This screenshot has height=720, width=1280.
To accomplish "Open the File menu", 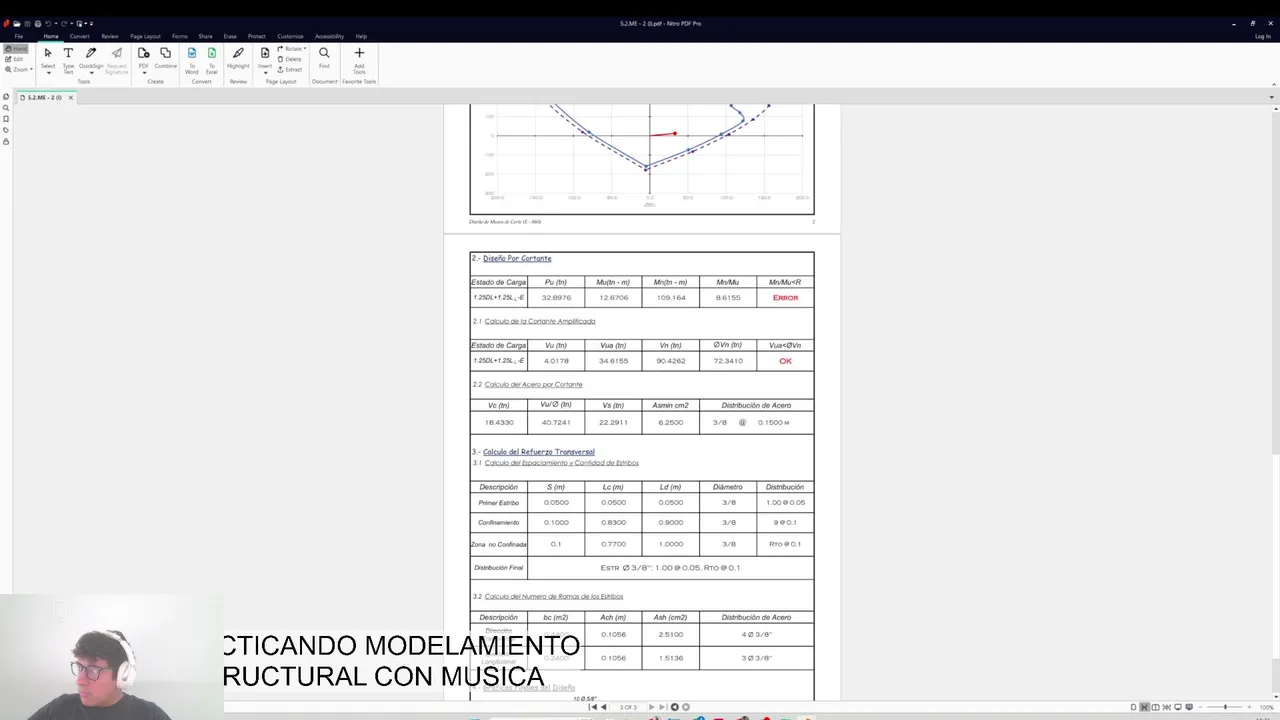I will pos(18,36).
